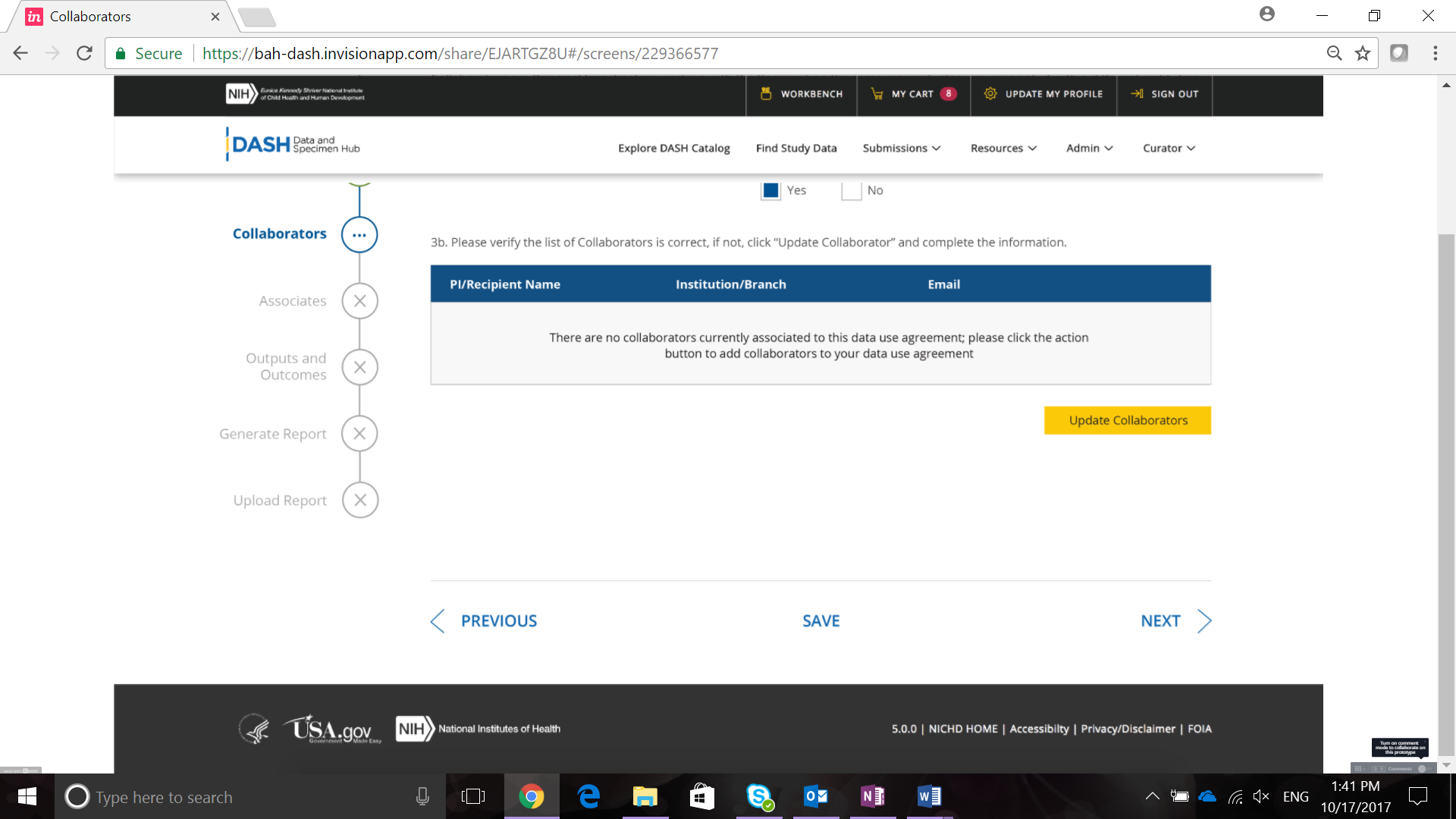The width and height of the screenshot is (1456, 819).
Task: Go to Find Study Data
Action: 795,149
